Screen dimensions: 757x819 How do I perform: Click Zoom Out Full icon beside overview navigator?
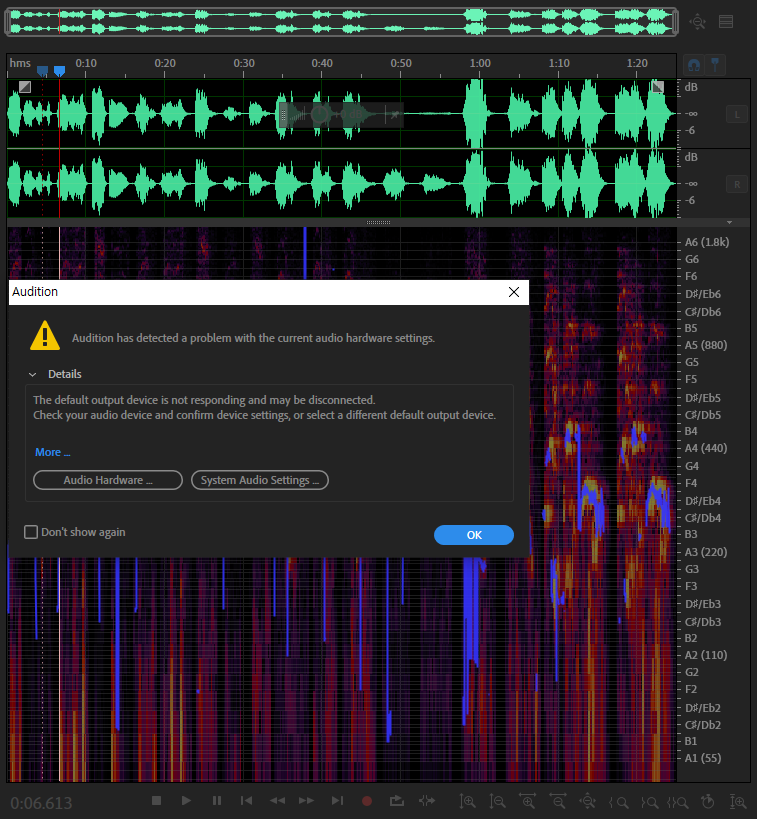coord(697,22)
